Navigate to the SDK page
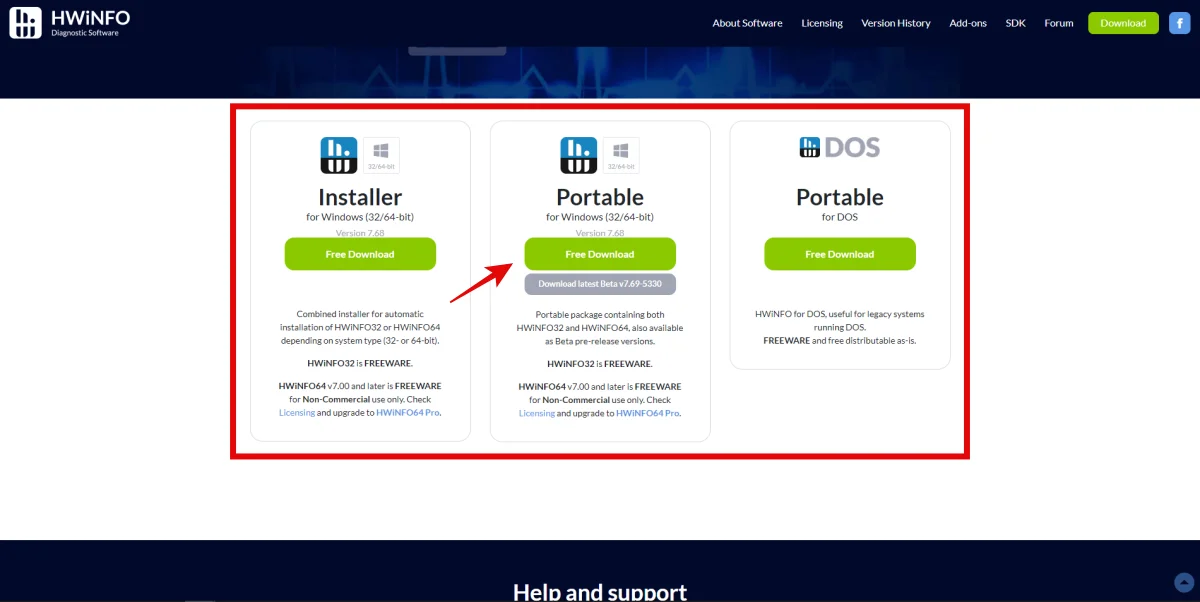The height and width of the screenshot is (602, 1200). (x=1016, y=23)
